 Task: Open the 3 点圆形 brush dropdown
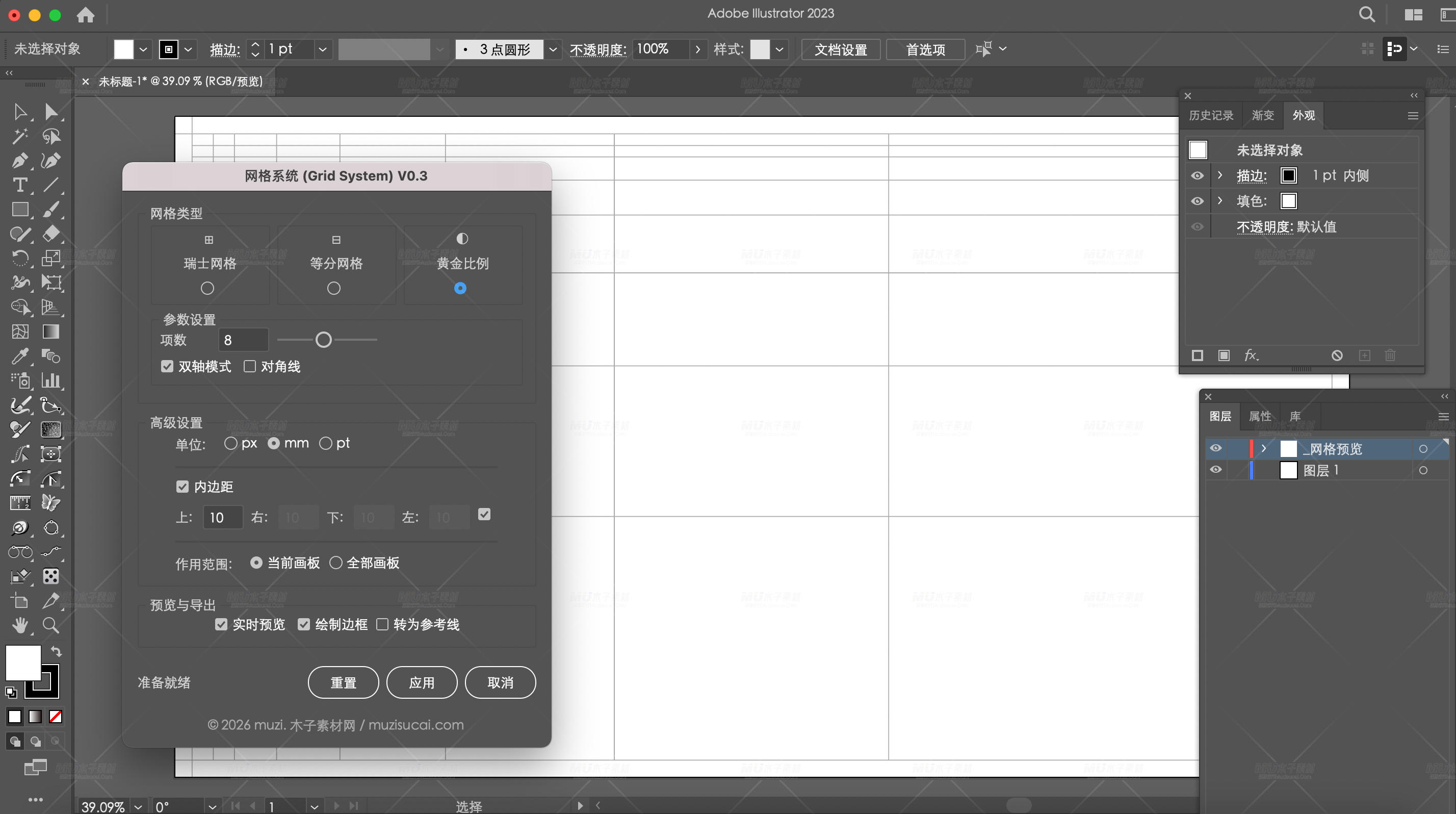(553, 49)
